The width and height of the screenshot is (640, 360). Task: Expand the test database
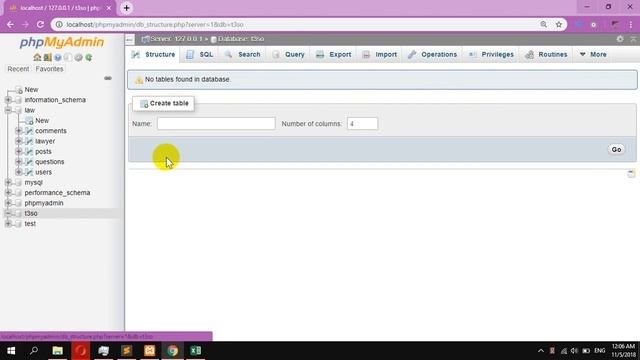(8, 224)
